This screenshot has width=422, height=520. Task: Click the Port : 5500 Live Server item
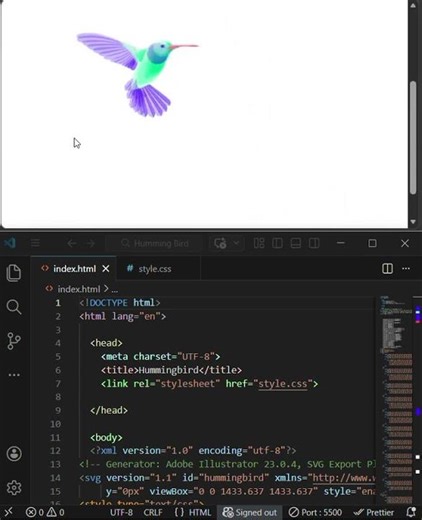point(315,512)
